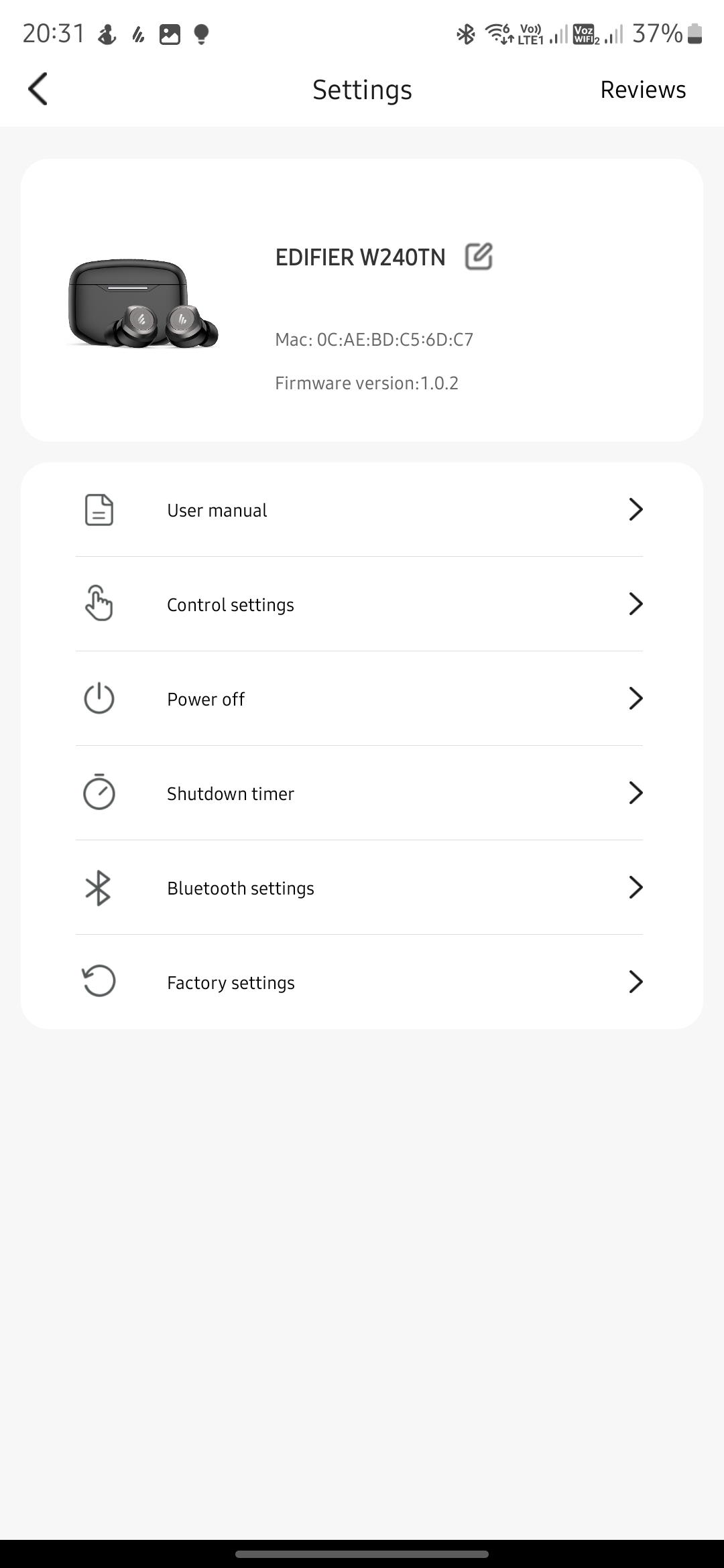This screenshot has width=724, height=1568.
Task: Select the Bluetooth settings menu label
Action: pyautogui.click(x=241, y=888)
